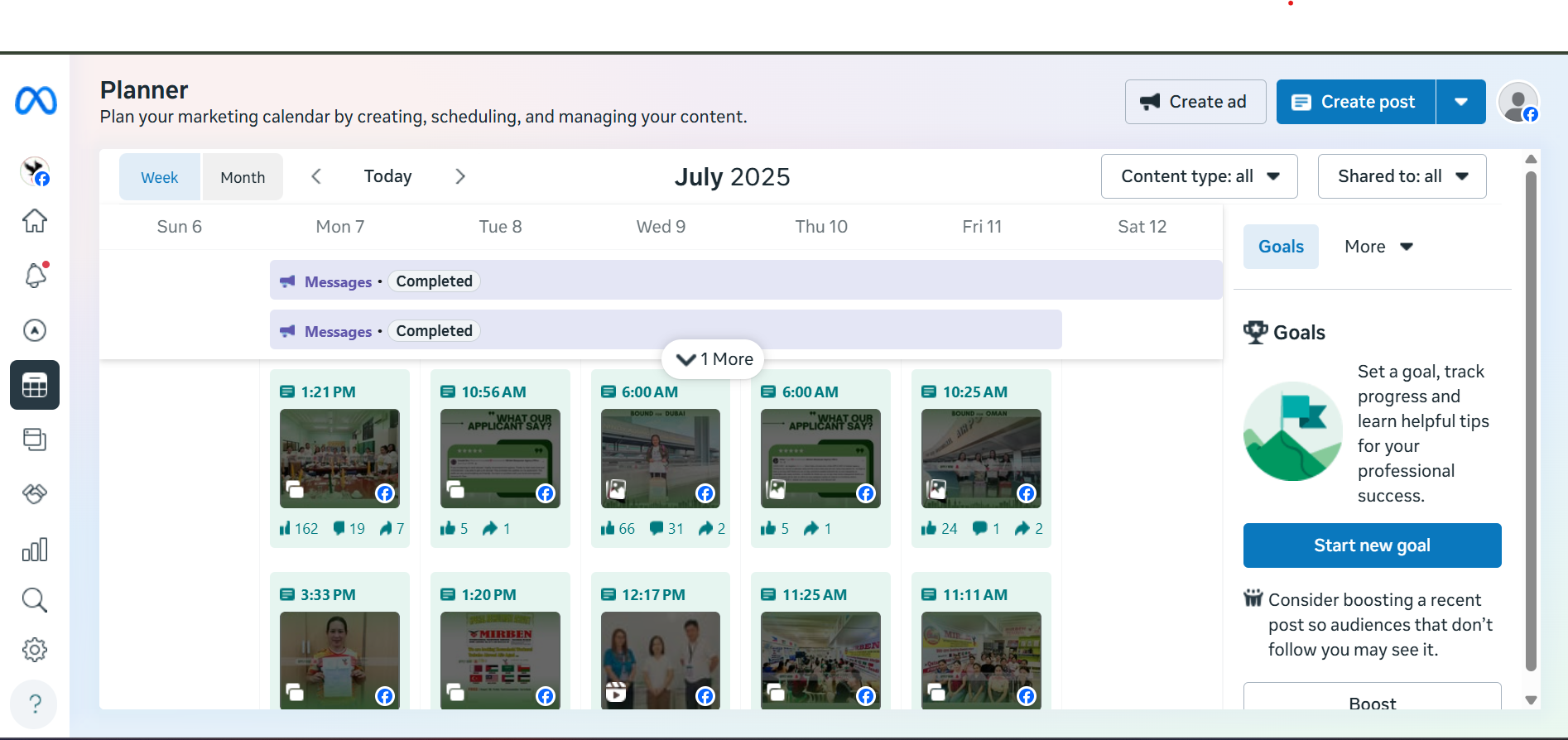Open Insights bar chart icon

(35, 550)
